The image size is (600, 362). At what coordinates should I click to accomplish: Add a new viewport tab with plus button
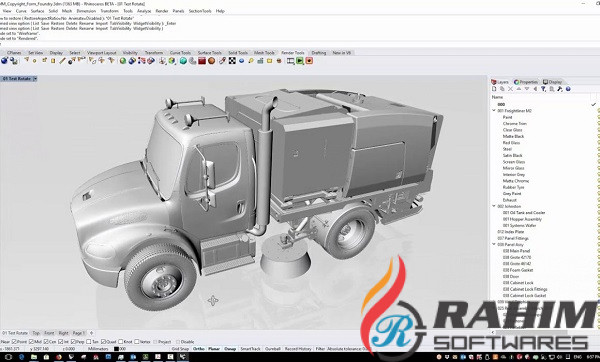tap(91, 333)
